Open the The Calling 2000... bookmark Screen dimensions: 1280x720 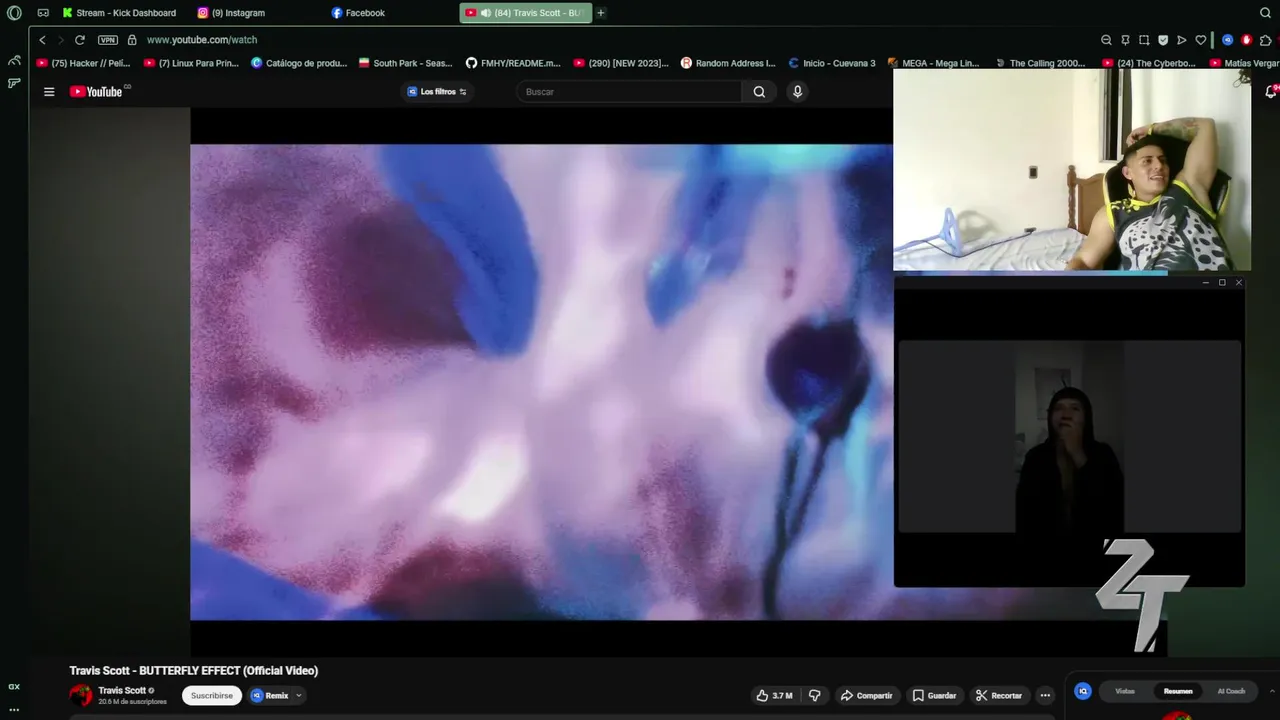pos(1040,63)
